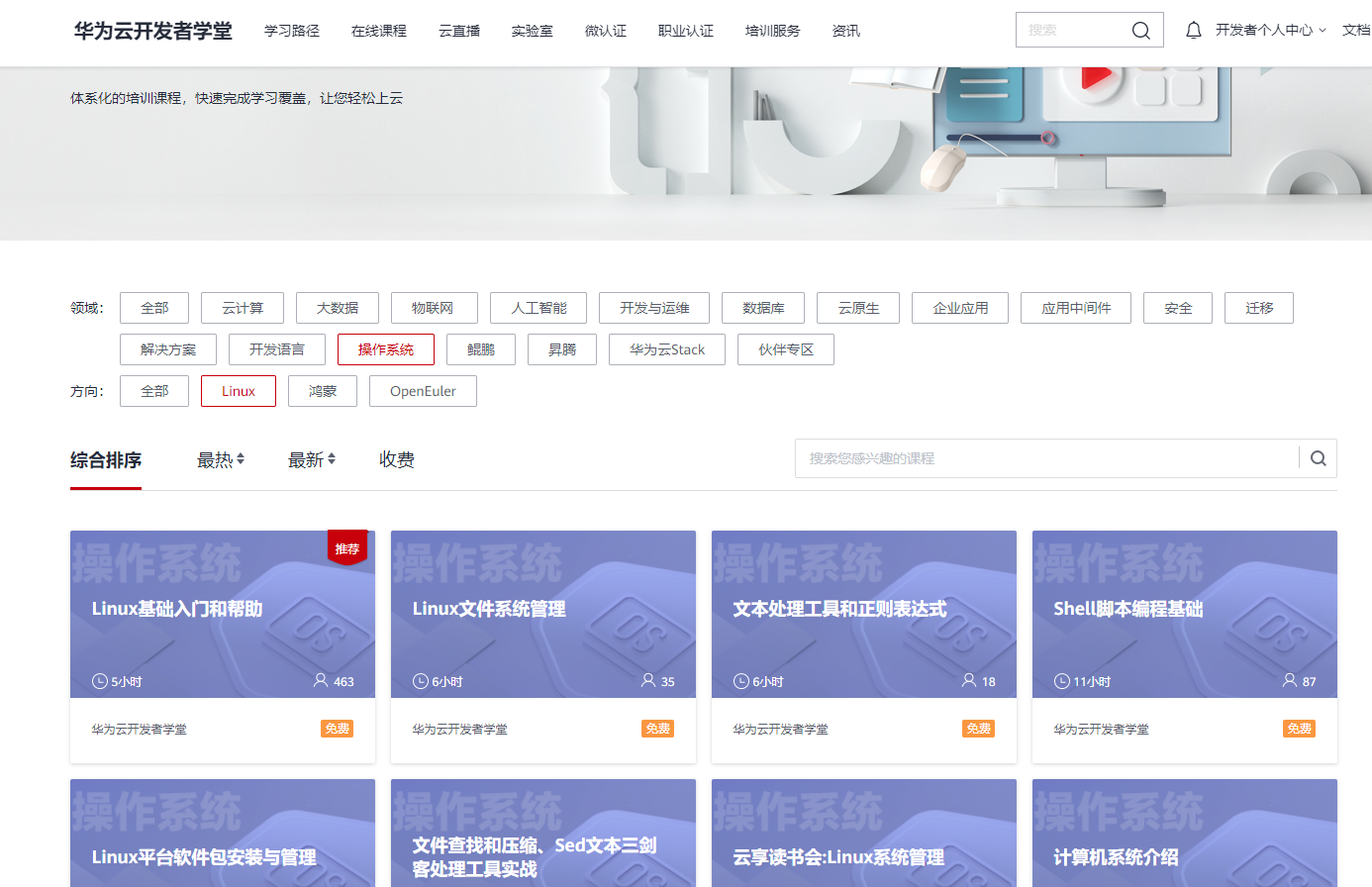Switch to the 收费 tab
This screenshot has height=887, width=1372.
397,459
